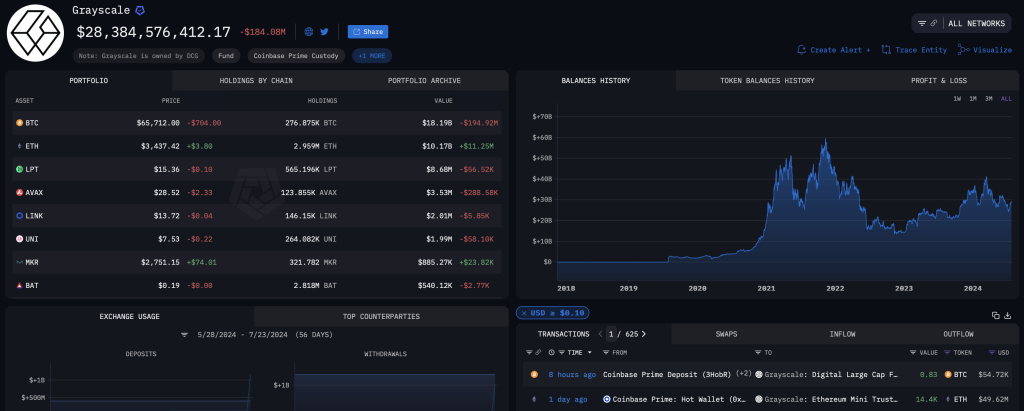
Task: Click Trace Entity link
Action: [914, 50]
